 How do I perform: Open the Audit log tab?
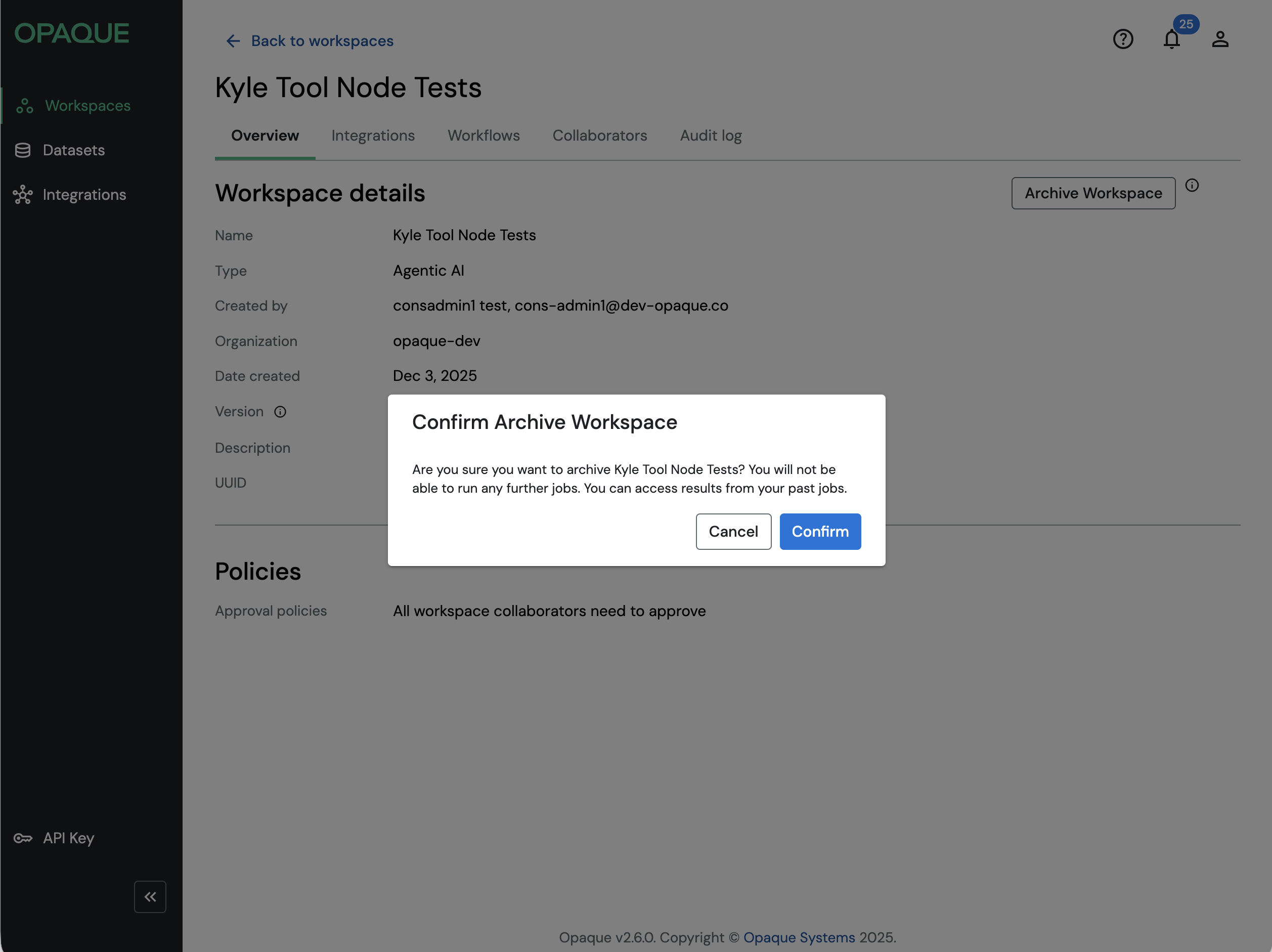point(711,136)
